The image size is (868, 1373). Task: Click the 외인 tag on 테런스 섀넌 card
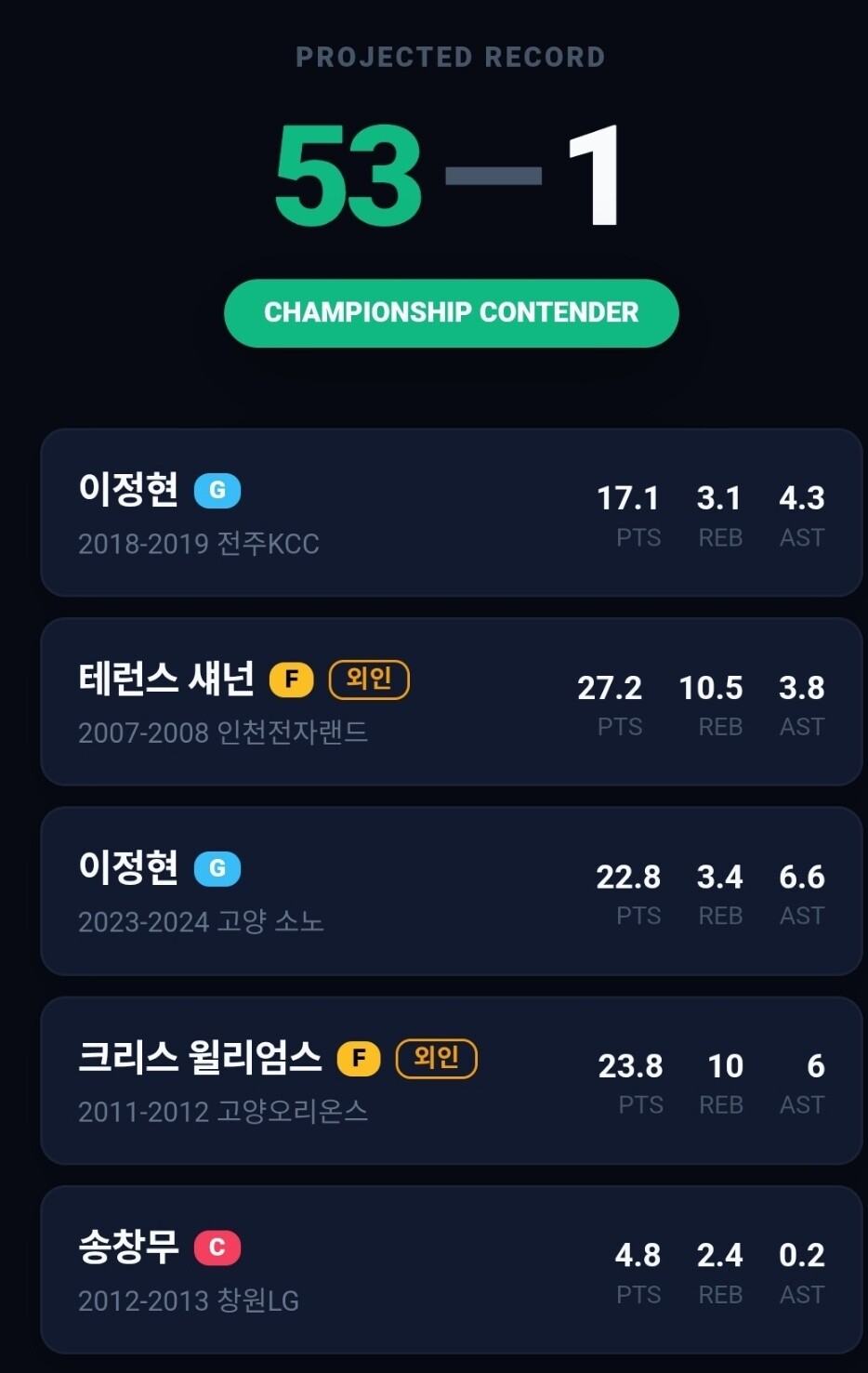(x=369, y=679)
